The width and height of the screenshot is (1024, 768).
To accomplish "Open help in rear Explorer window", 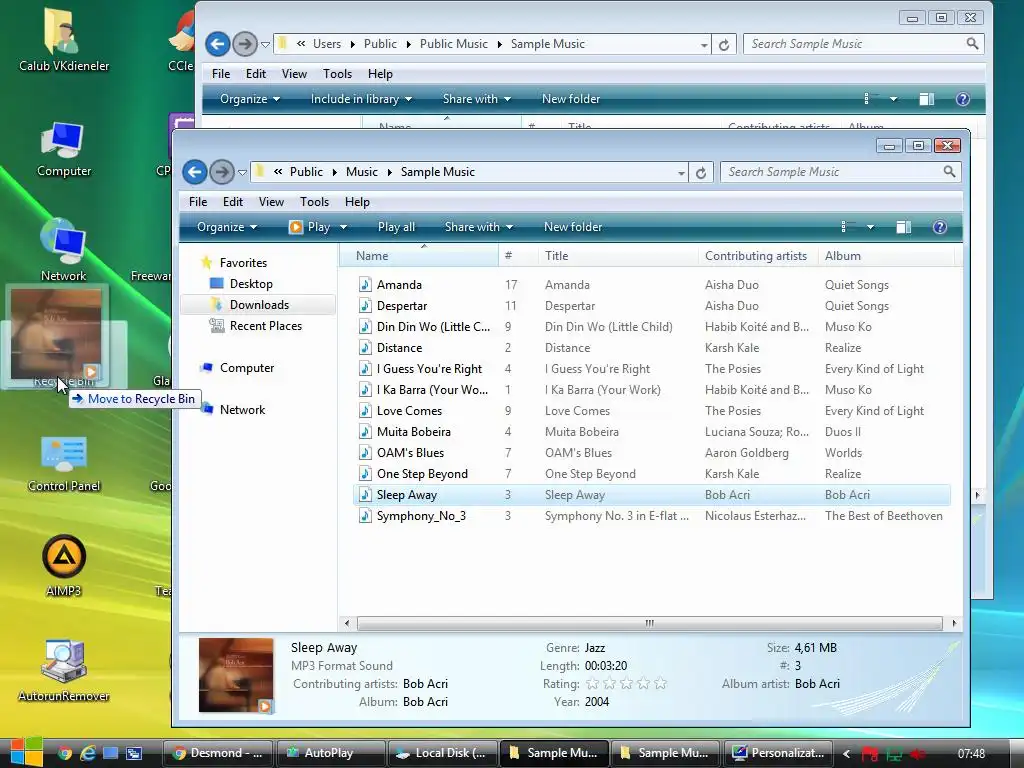I will [963, 99].
